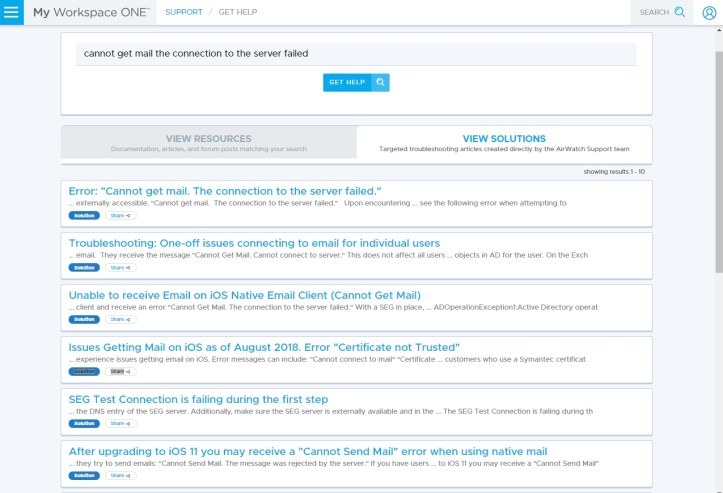
Task: Click the My Workspace ONE logo
Action: pos(90,12)
